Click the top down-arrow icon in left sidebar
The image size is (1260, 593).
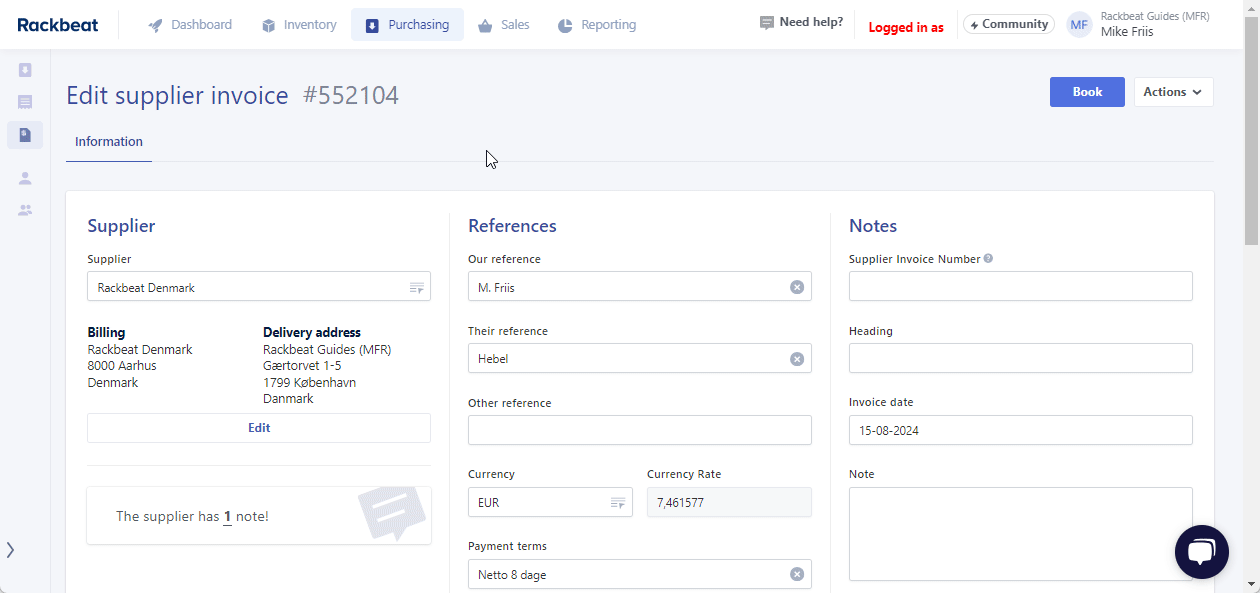pos(25,70)
